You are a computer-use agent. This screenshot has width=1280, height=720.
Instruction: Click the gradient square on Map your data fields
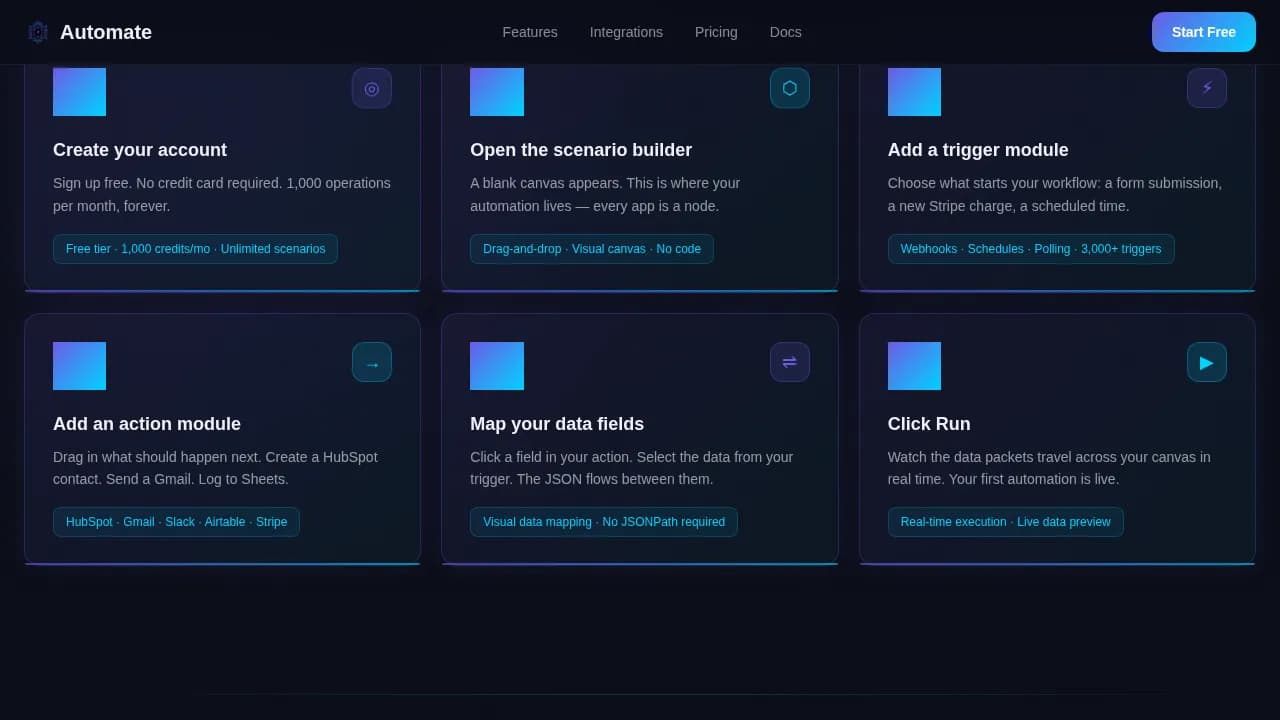coord(497,365)
